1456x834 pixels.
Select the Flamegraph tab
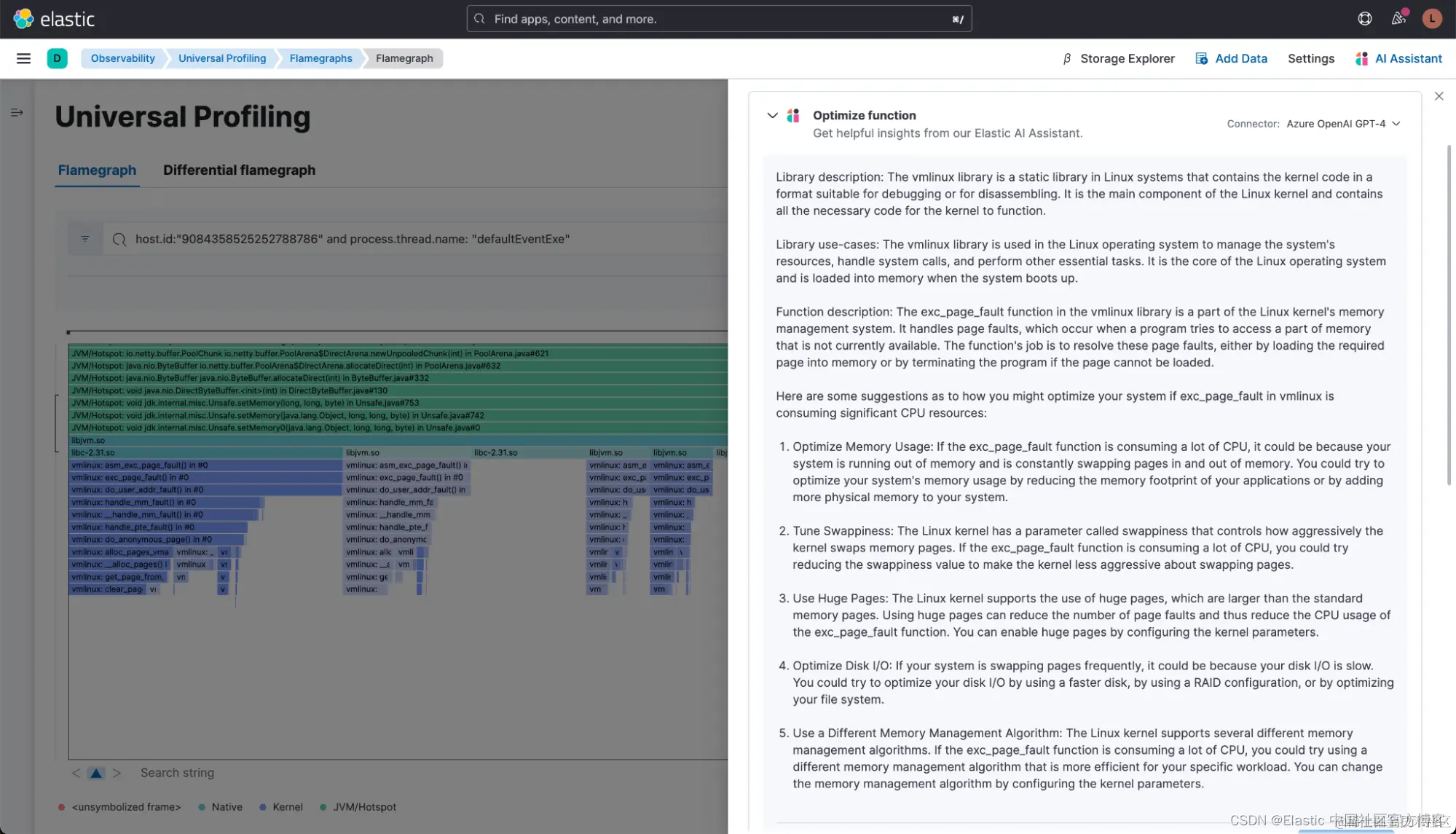click(97, 170)
